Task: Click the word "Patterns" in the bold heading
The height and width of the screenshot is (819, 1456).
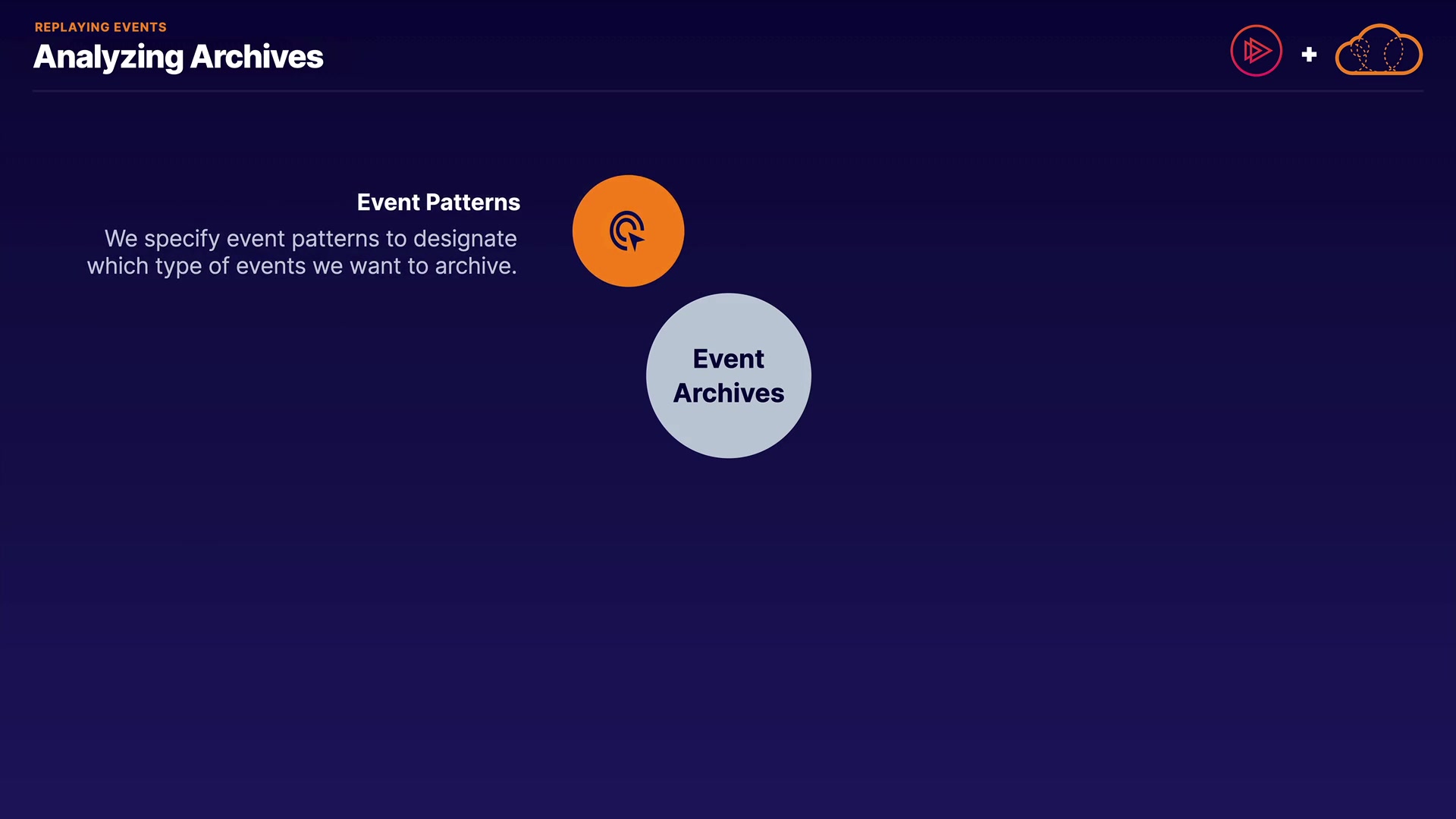Action: 472,202
